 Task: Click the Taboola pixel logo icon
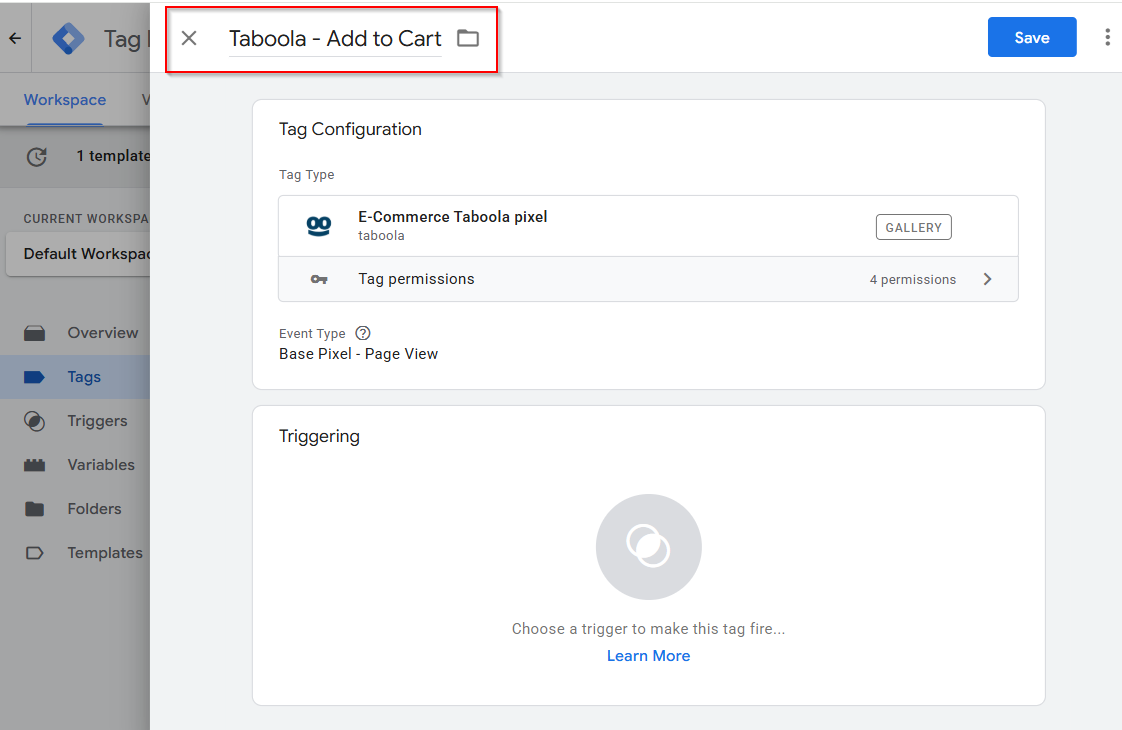point(318,226)
